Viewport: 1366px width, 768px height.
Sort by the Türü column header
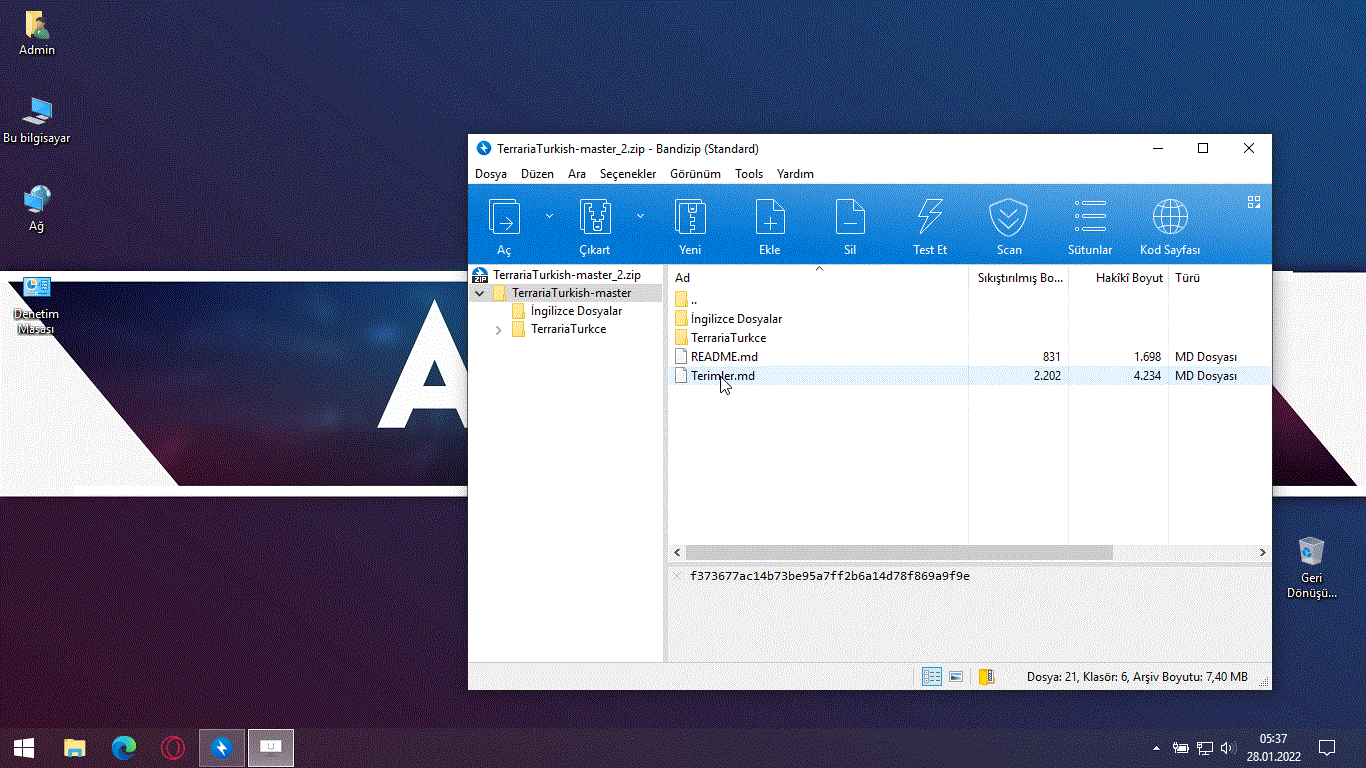[x=1219, y=278]
